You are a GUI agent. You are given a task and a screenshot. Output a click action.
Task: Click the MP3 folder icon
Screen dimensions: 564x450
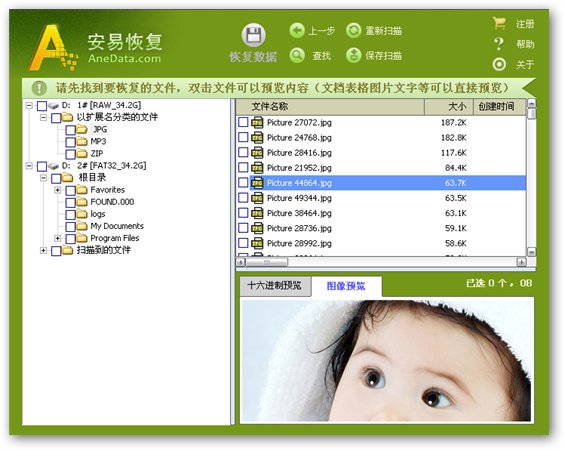(82, 141)
